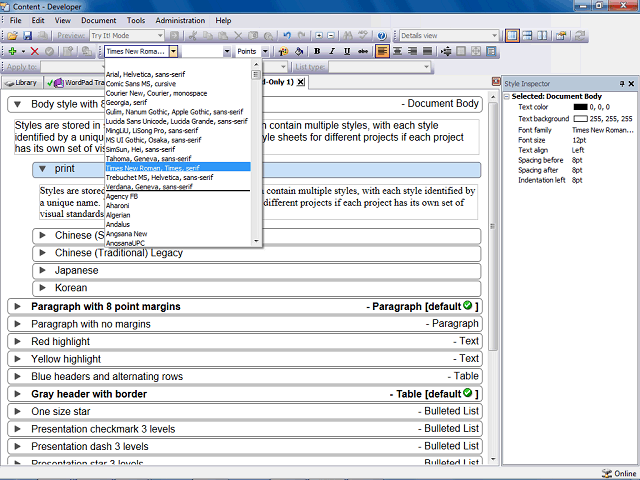Open the Edit menu
Screen dimensions: 640x480
pyautogui.click(x=38, y=20)
